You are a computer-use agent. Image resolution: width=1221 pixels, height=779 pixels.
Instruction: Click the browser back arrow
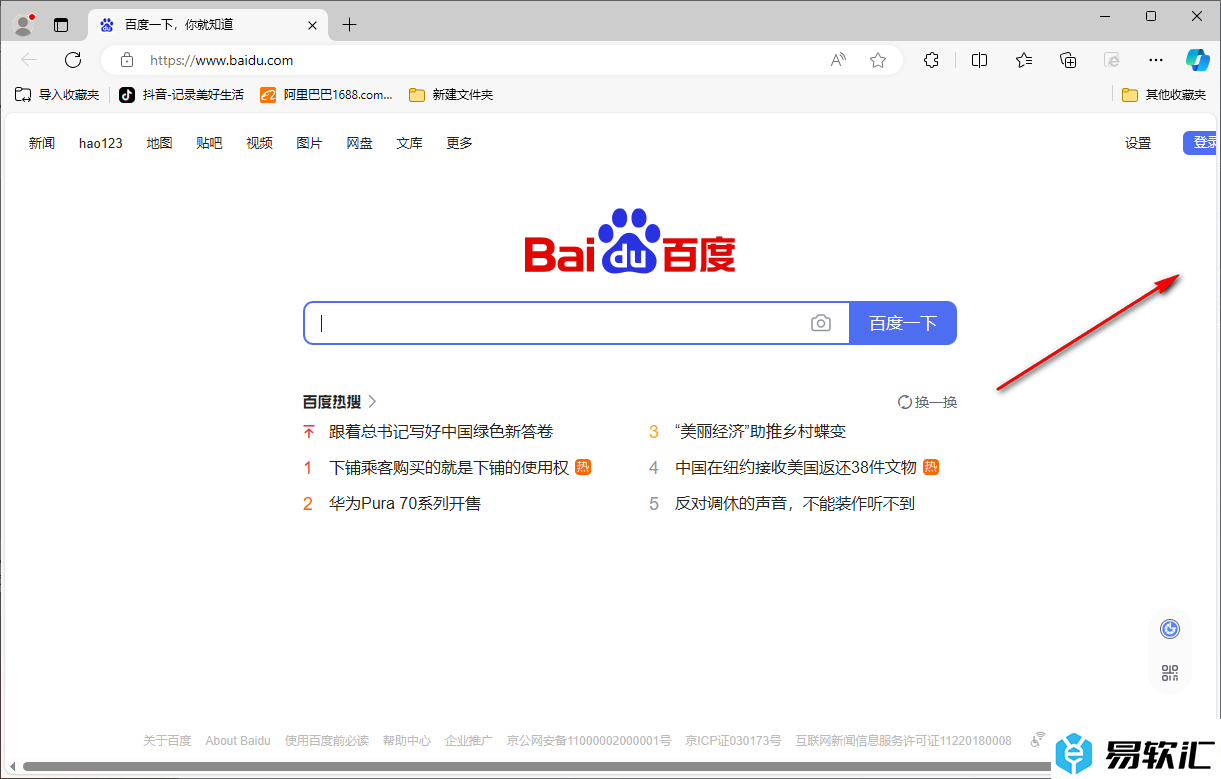pos(29,60)
